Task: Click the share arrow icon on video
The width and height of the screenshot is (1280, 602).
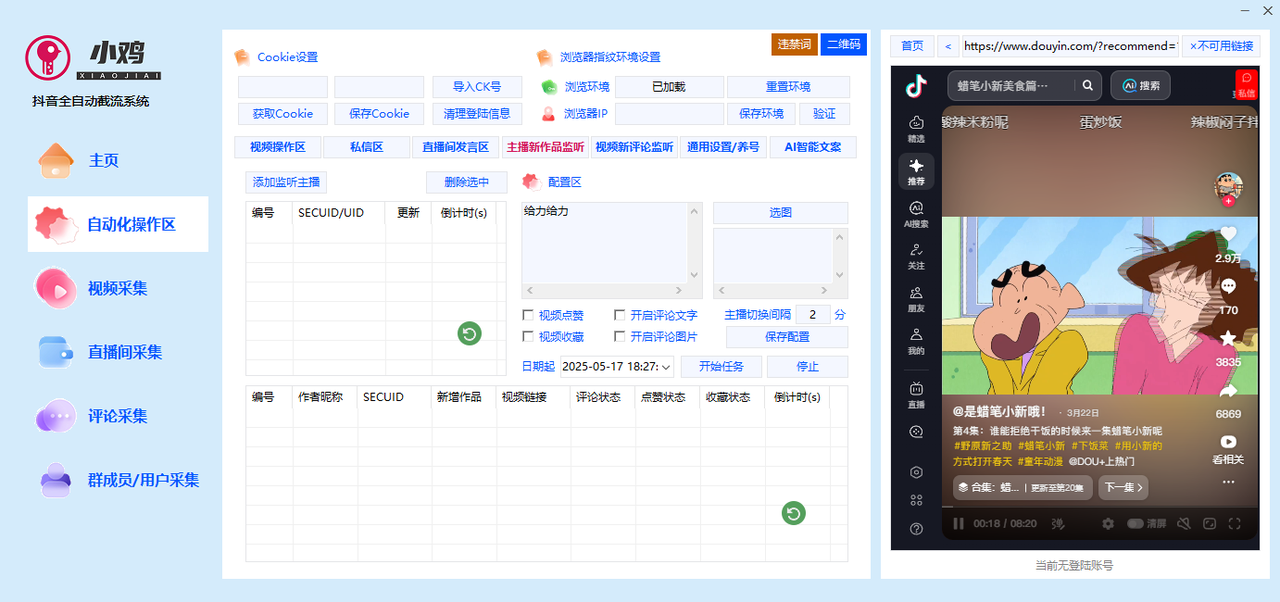Action: [x=1228, y=391]
